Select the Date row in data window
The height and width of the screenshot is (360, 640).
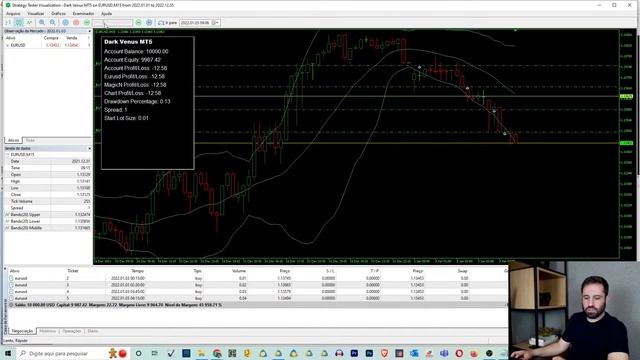coord(47,161)
